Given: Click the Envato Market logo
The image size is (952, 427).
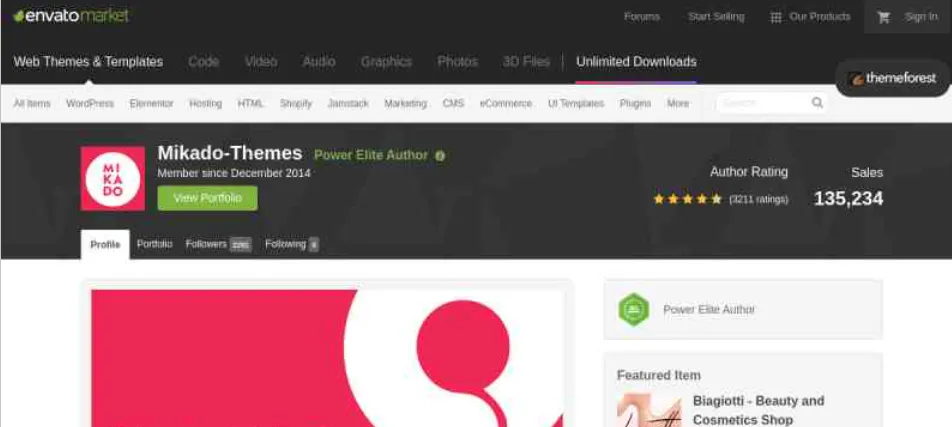Looking at the screenshot, I should click(71, 16).
